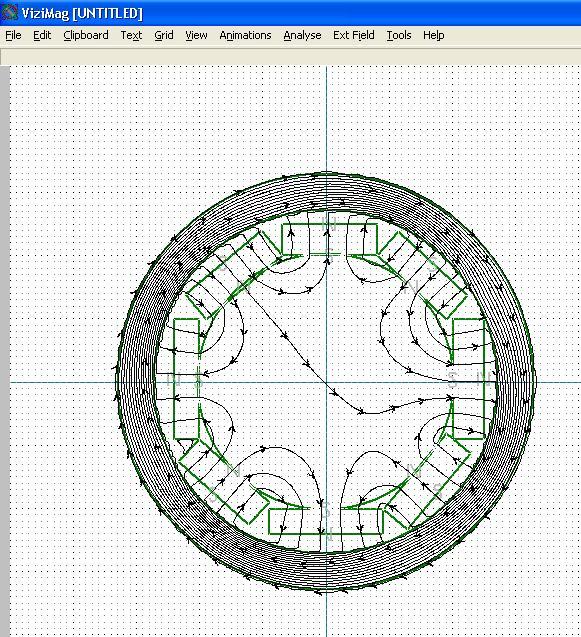Open the Text menu
The image size is (581, 637).
coord(131,35)
